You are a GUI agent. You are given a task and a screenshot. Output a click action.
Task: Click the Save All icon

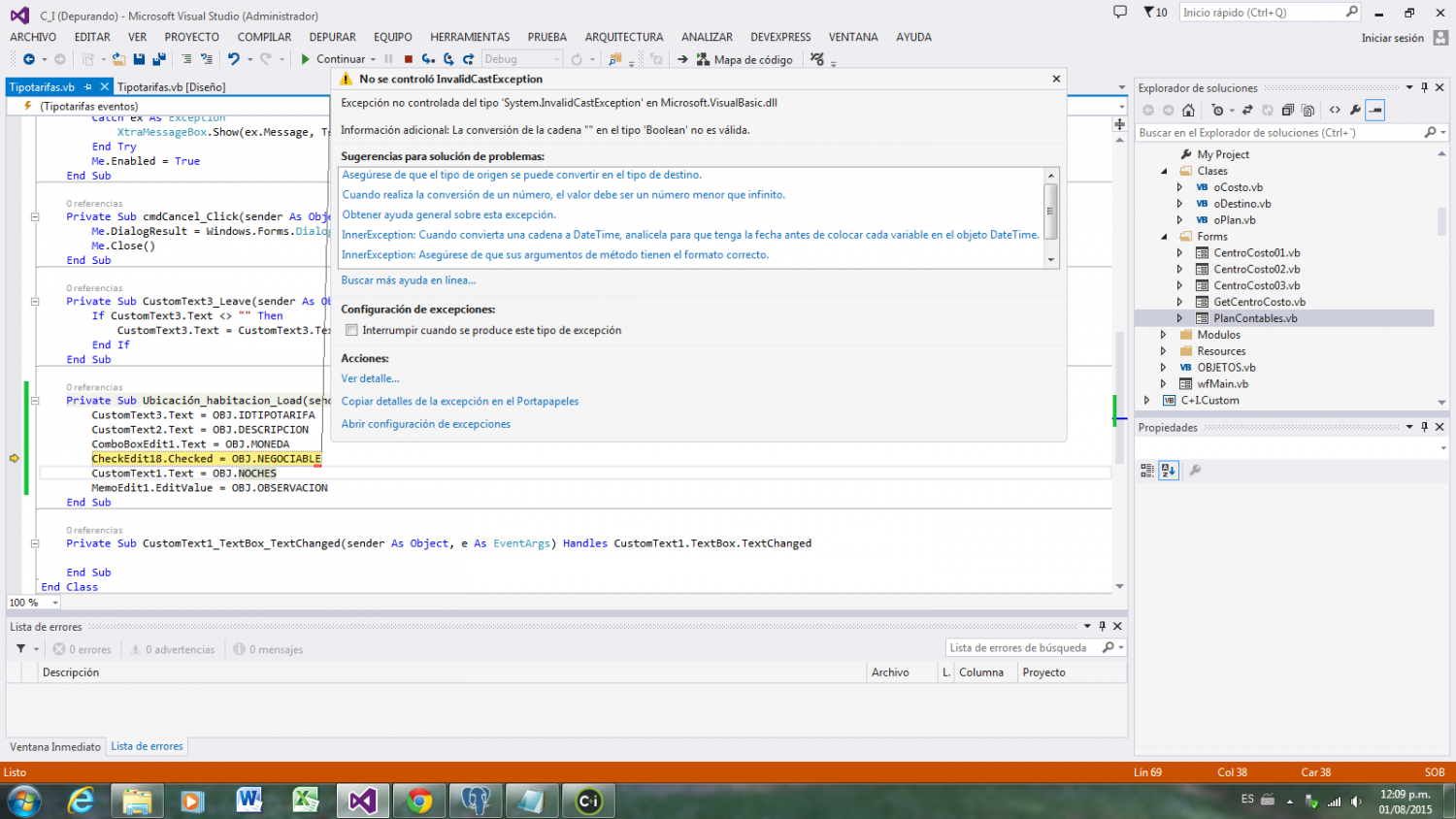point(159,59)
